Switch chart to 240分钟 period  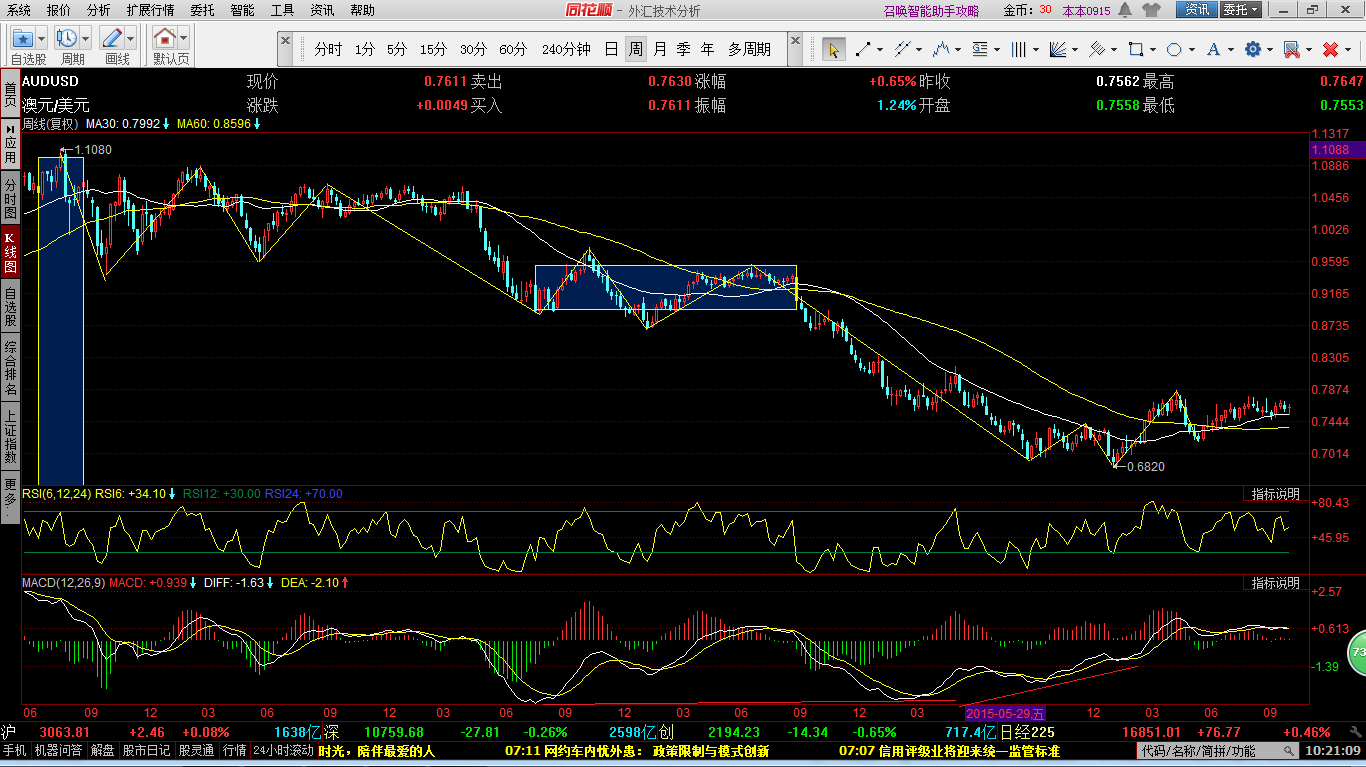566,49
